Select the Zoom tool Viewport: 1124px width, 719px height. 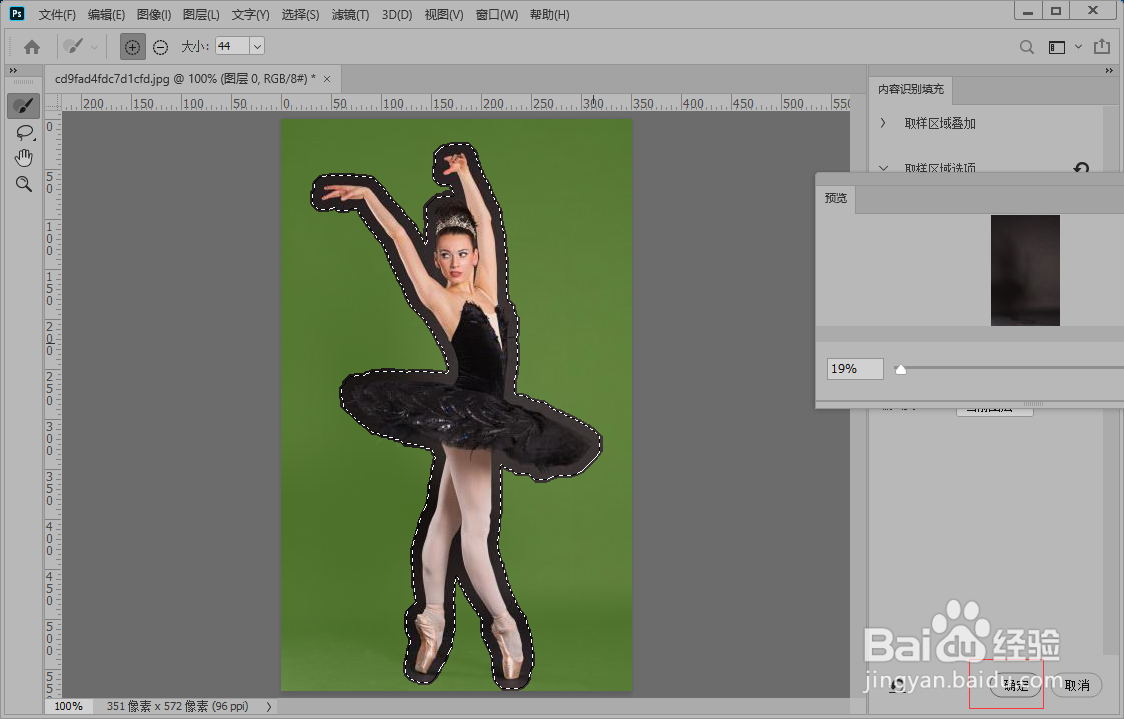[x=23, y=184]
